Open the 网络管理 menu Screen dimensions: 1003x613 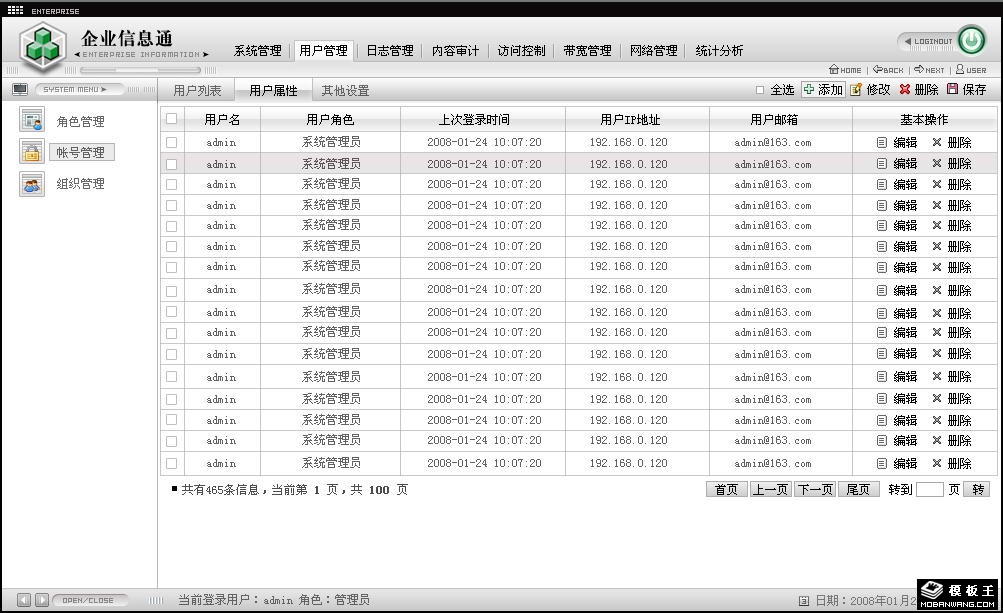(653, 51)
